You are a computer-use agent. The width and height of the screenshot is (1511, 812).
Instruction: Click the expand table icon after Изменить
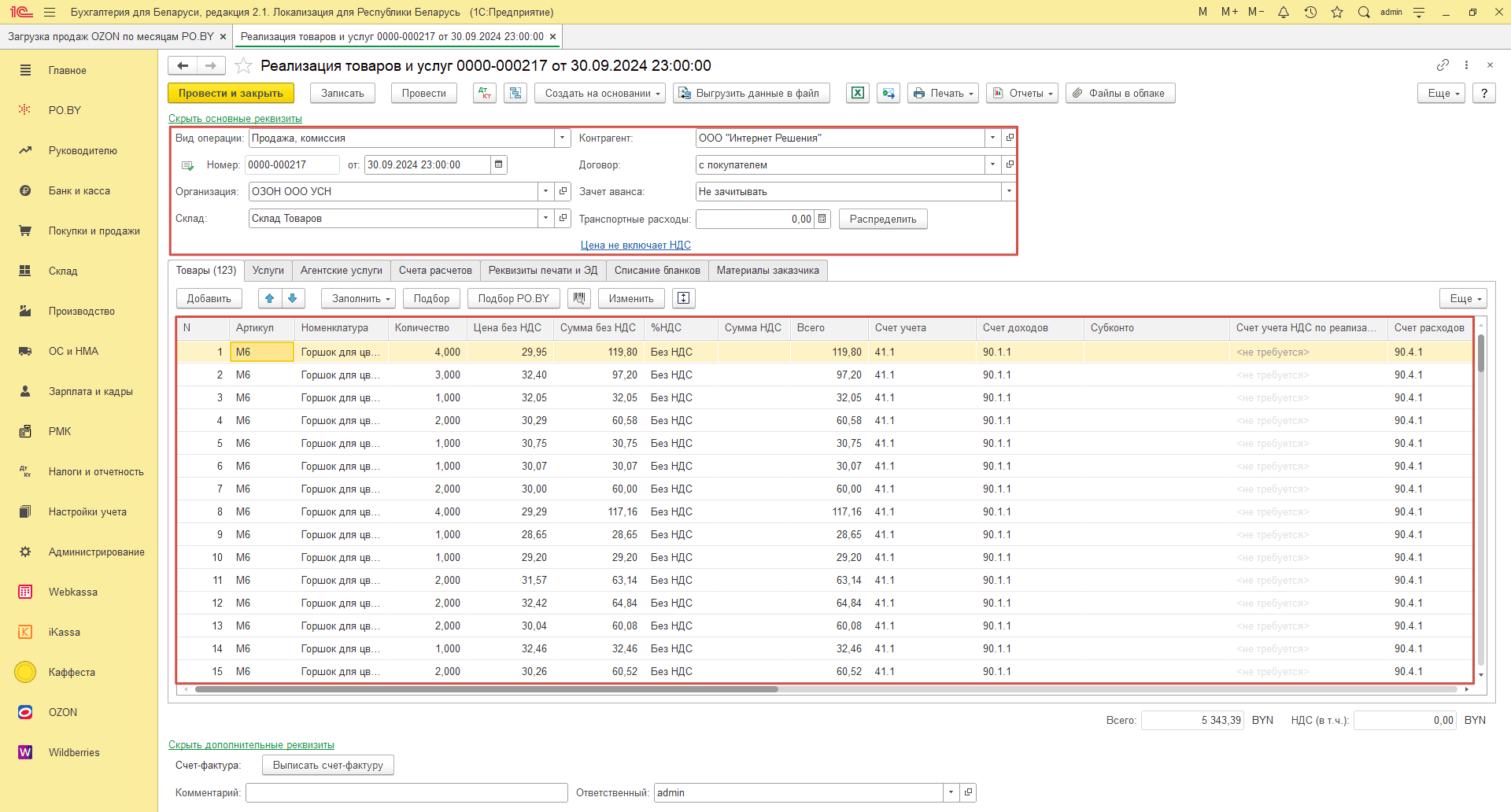pyautogui.click(x=684, y=298)
